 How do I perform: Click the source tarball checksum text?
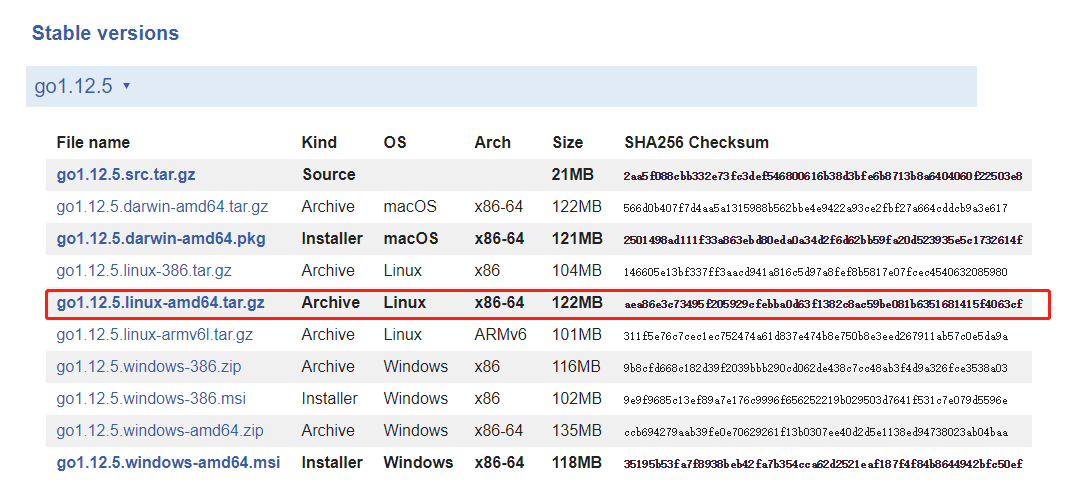coord(823,175)
